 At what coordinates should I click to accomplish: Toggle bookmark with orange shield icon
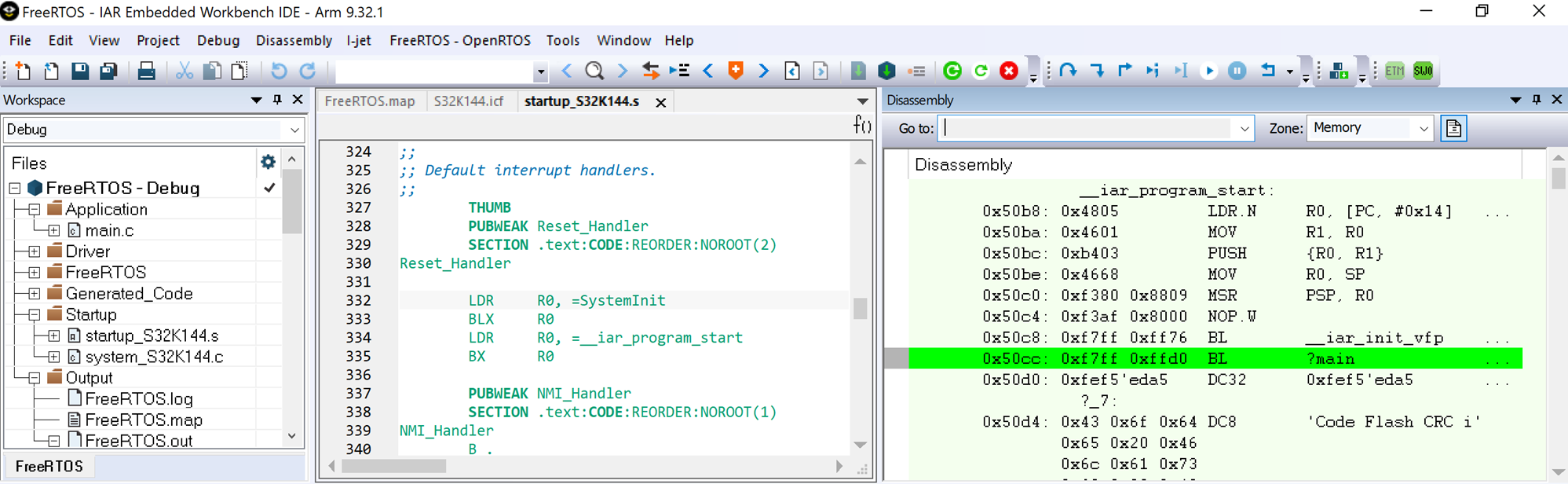click(x=736, y=71)
